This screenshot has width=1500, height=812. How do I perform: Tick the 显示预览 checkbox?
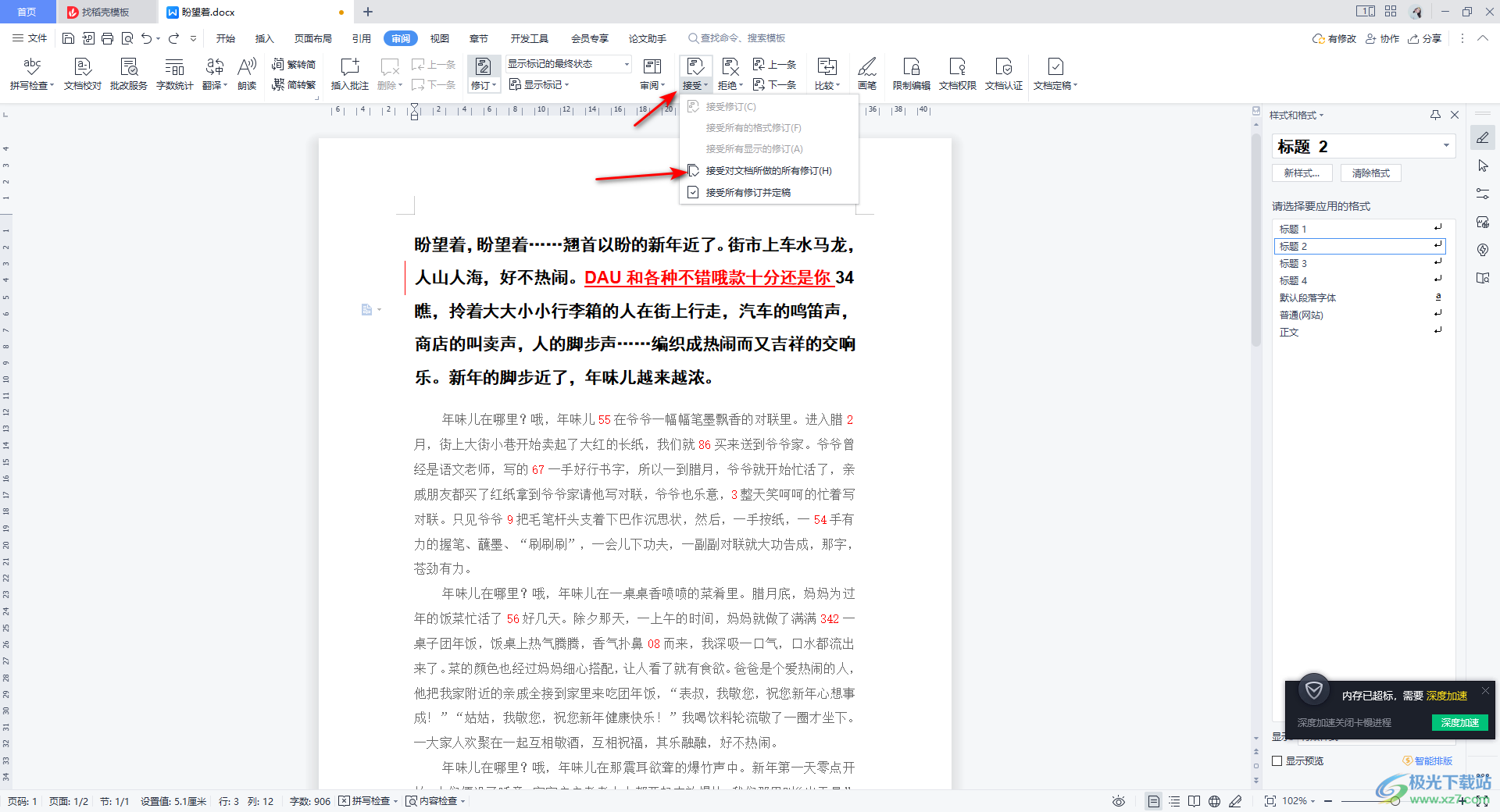click(1277, 760)
